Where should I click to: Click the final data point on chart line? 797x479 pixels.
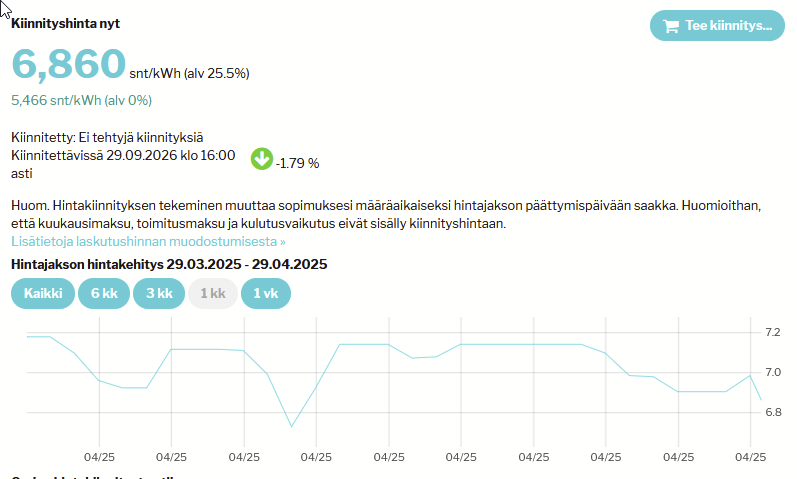click(761, 399)
